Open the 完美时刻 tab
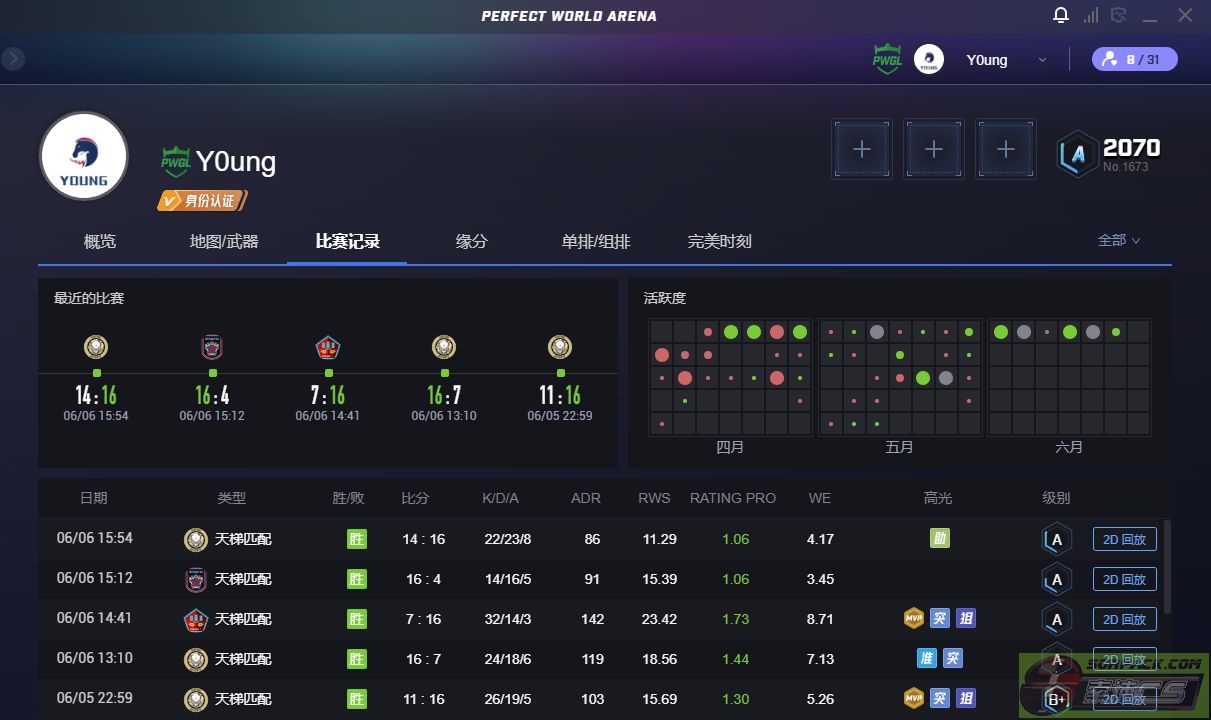1211x720 pixels. (719, 241)
